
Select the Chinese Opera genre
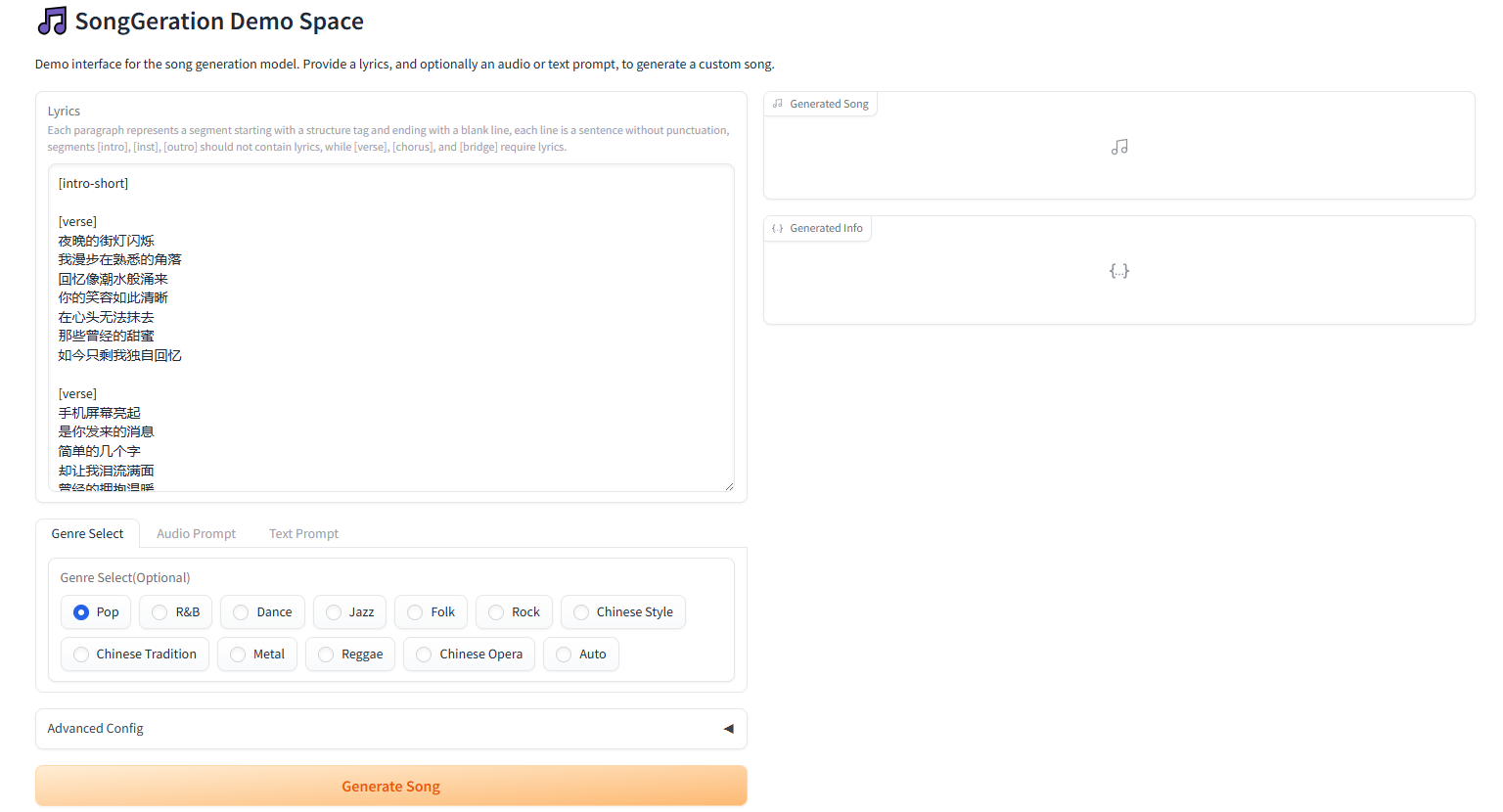(424, 654)
